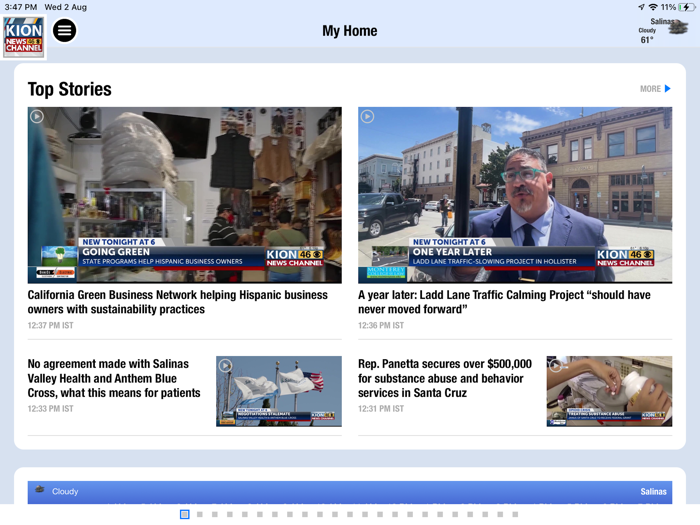Select the Hollister street interview thumbnail
The image size is (700, 525).
click(x=515, y=195)
